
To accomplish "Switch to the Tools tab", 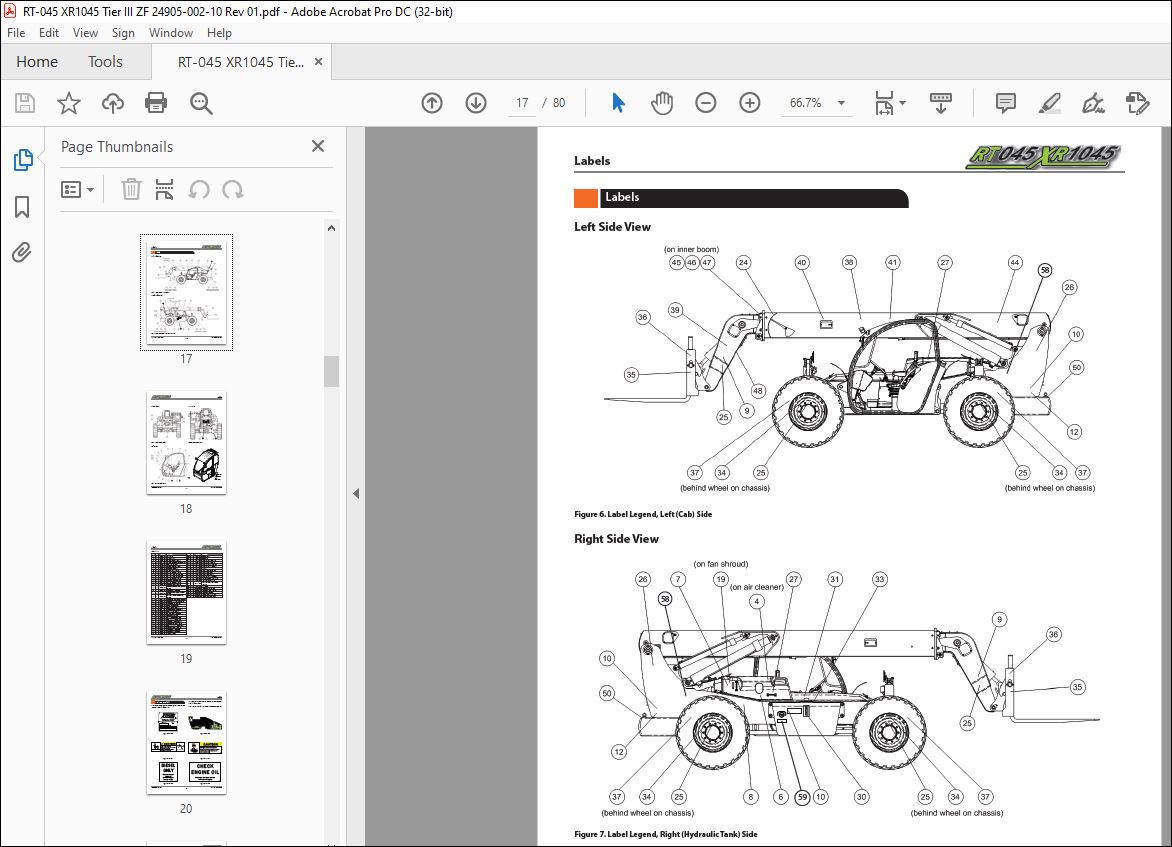I will [105, 62].
